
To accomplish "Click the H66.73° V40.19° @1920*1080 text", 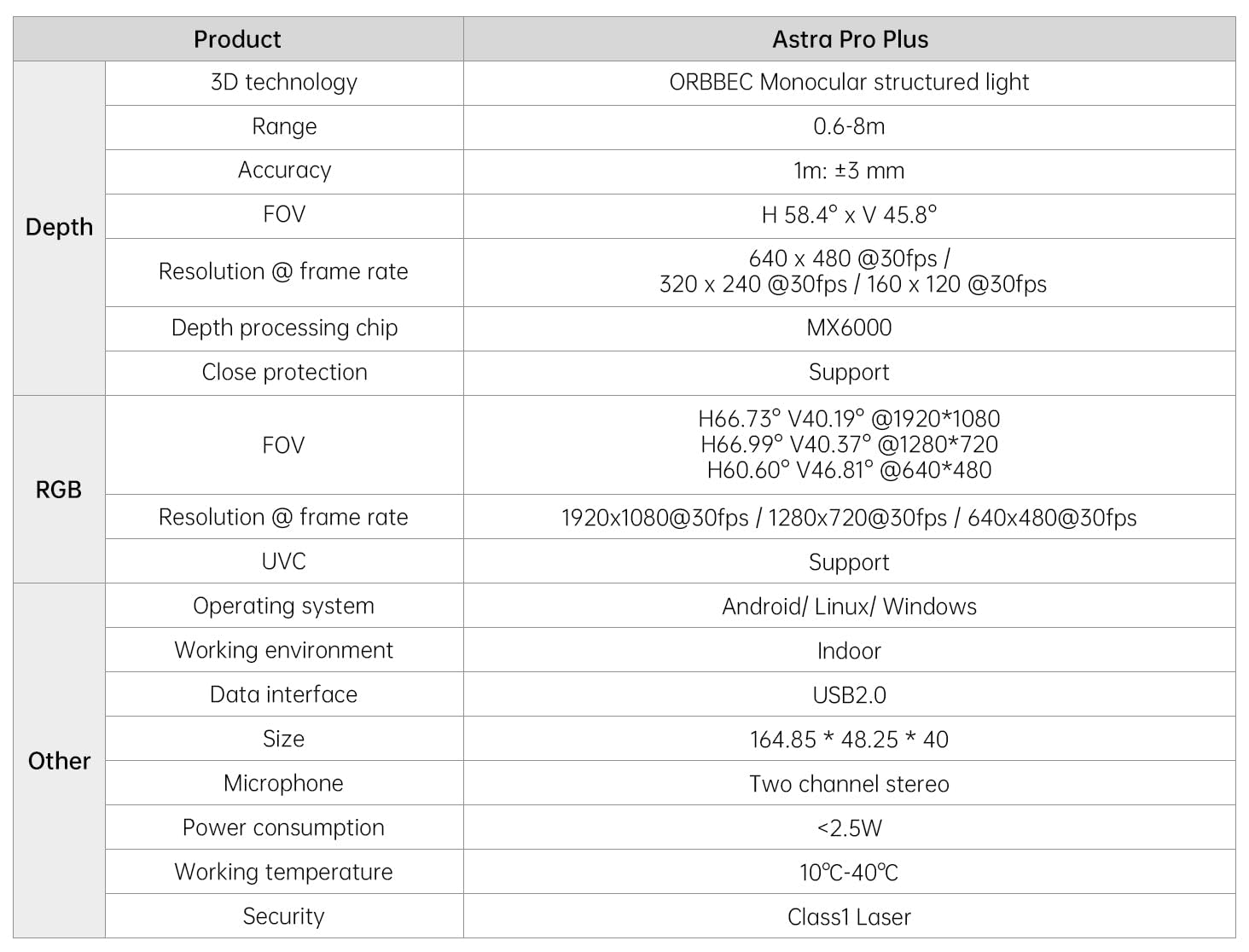I will pos(849,419).
